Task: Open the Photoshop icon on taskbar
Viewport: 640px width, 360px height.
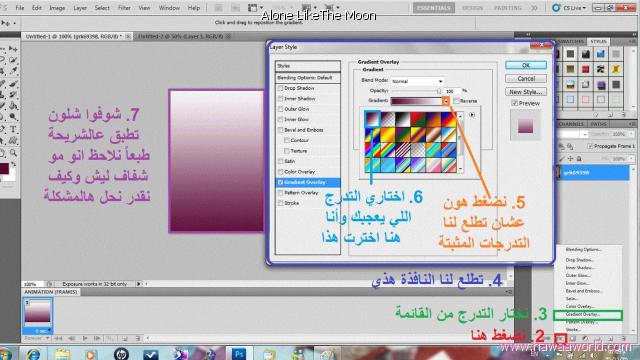Action: (239, 353)
